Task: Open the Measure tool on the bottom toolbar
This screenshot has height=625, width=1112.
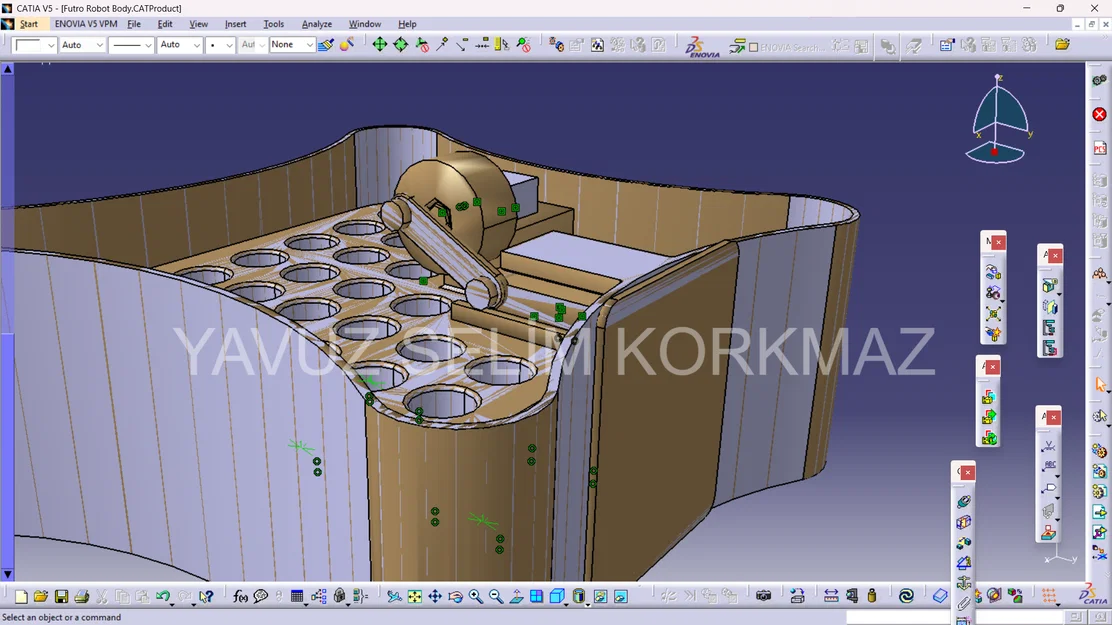Action: [x=829, y=596]
